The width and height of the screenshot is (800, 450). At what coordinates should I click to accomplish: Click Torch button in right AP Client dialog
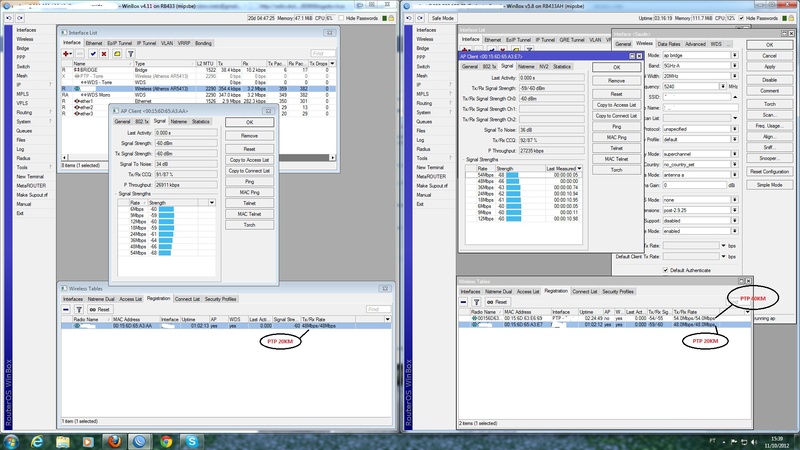(616, 170)
